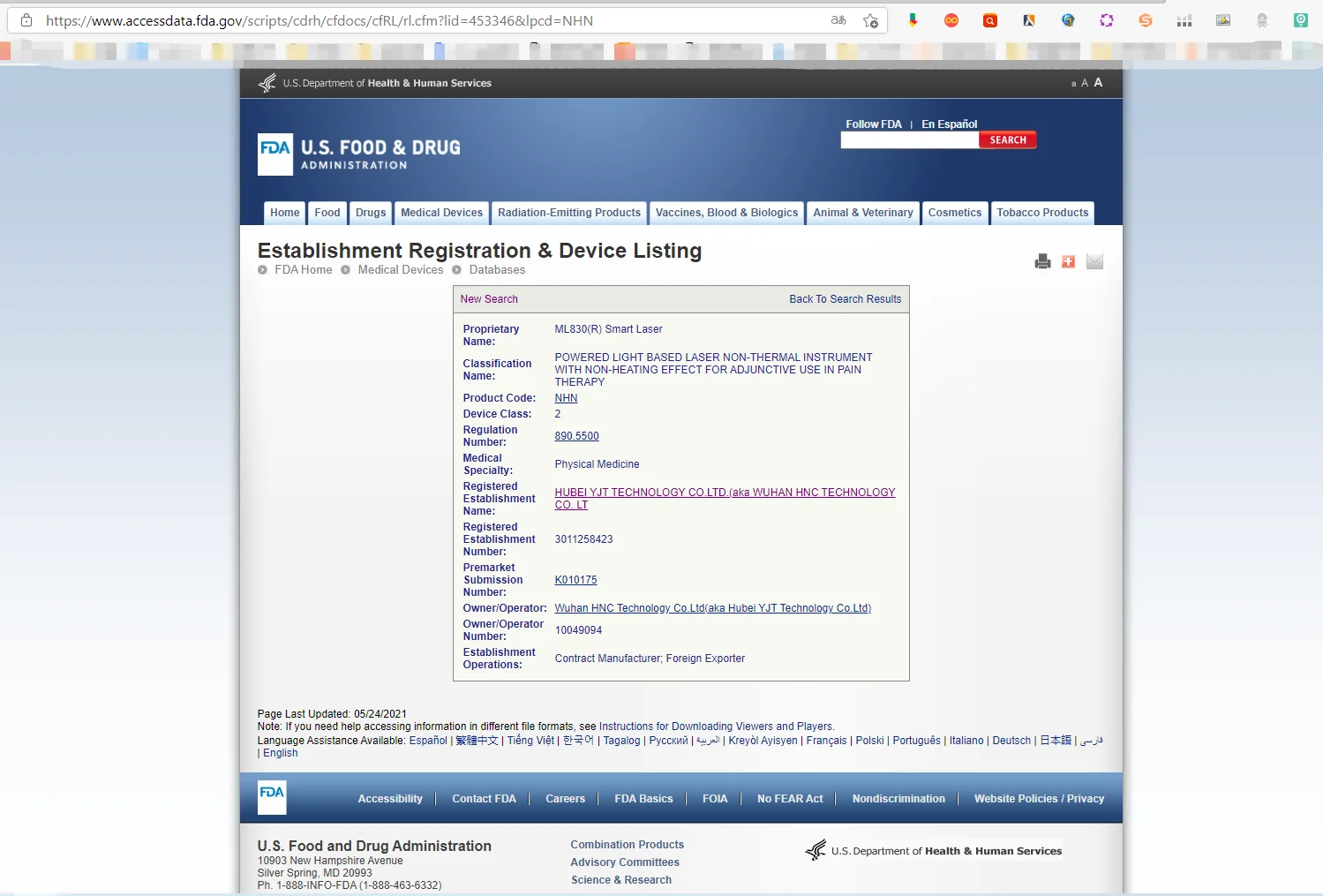Screen dimensions: 1323x896
Task: Open the globe with T extension
Action: [1068, 20]
